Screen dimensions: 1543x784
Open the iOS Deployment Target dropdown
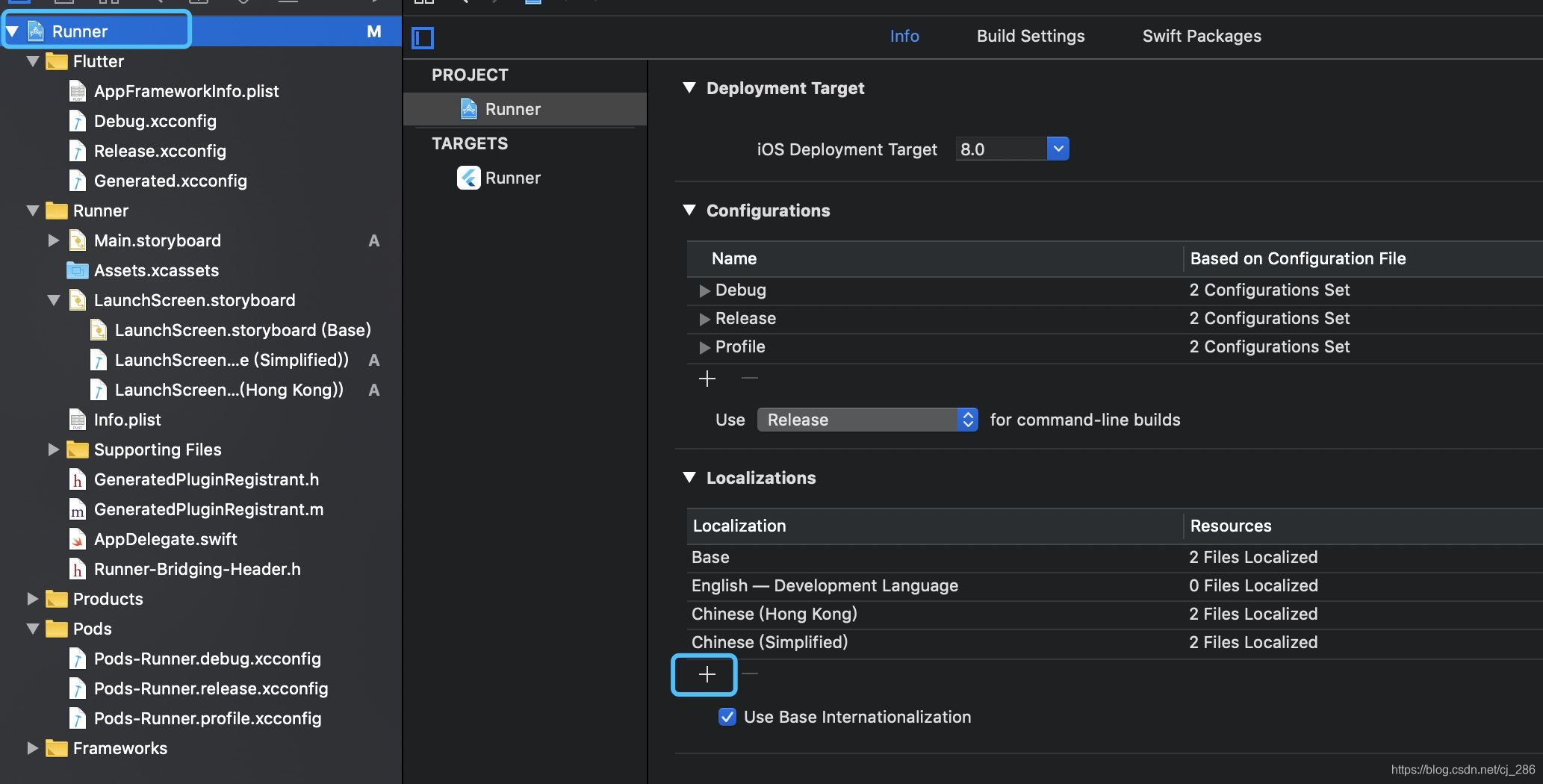pyautogui.click(x=1058, y=149)
